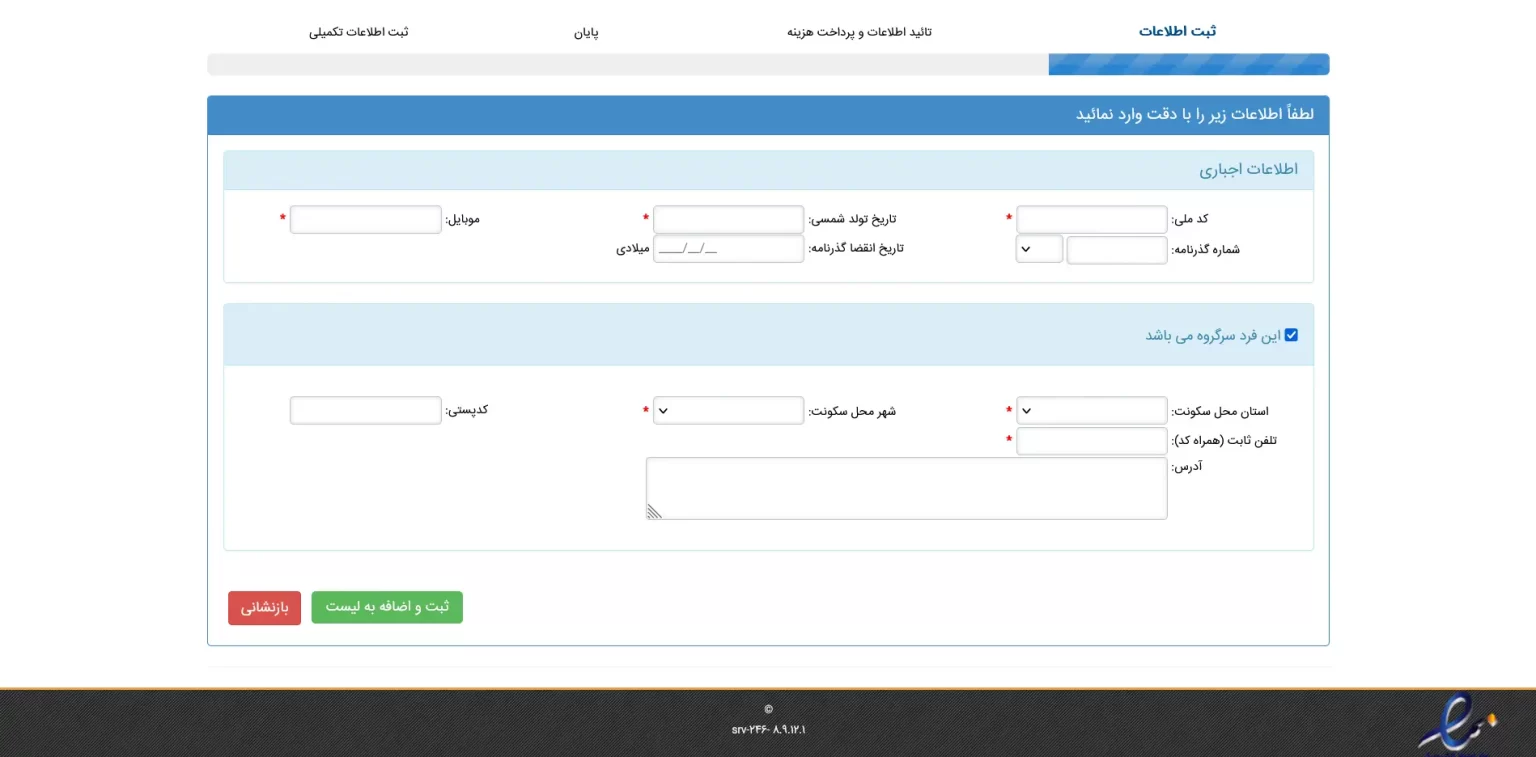
Task: Click the 'شماره گذرنامه' passport number field
Action: 1116,250
